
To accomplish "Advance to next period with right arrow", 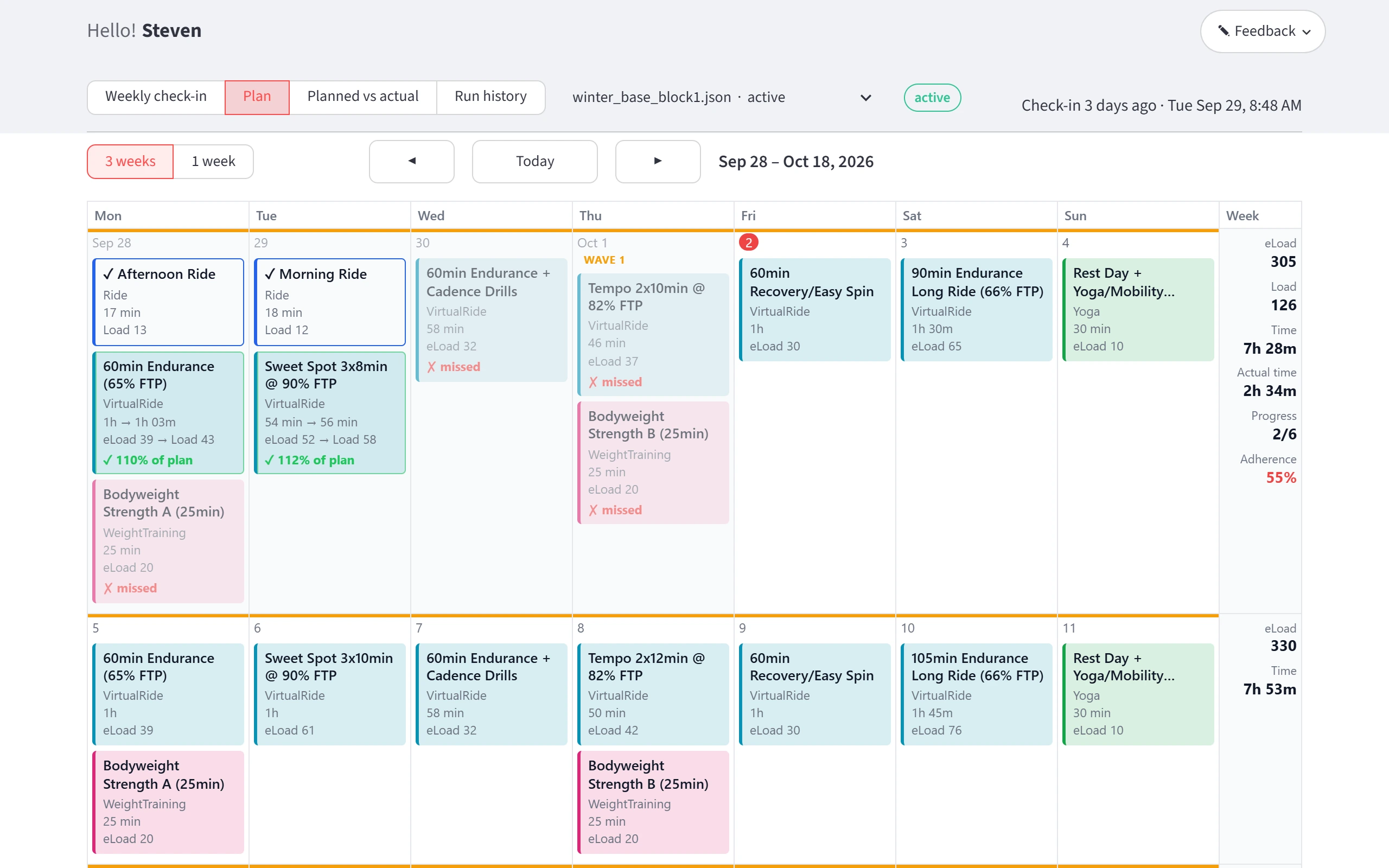I will tap(658, 161).
